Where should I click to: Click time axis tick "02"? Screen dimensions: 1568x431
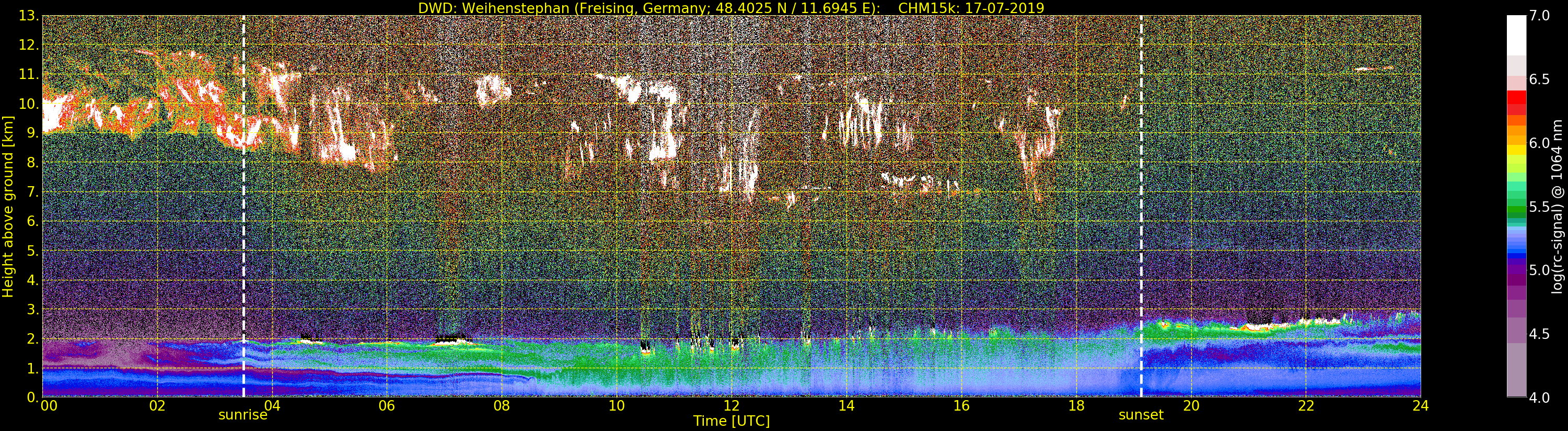157,405
